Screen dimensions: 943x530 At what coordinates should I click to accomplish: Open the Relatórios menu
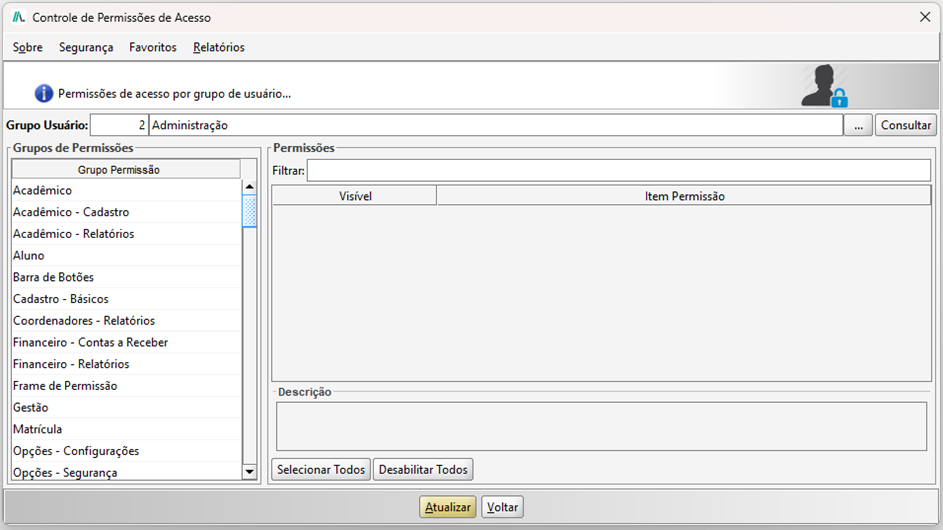pos(219,47)
